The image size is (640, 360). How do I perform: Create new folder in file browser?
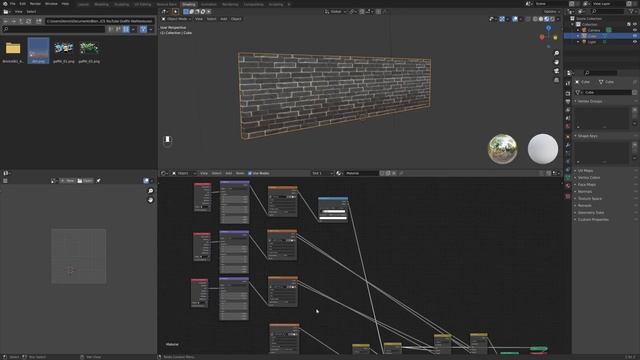point(39,21)
